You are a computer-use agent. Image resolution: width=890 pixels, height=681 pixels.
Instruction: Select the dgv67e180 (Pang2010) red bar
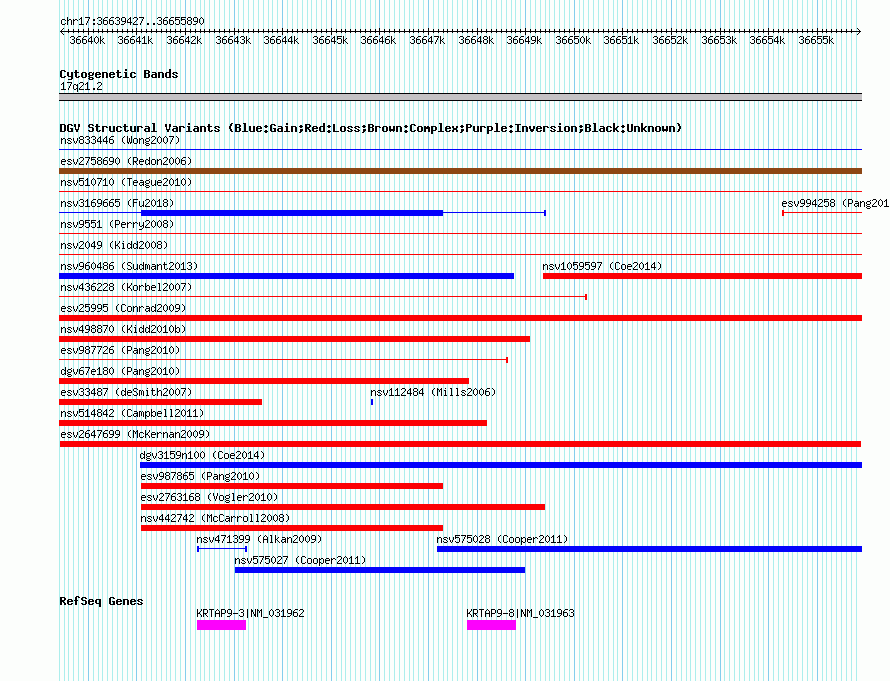264,381
